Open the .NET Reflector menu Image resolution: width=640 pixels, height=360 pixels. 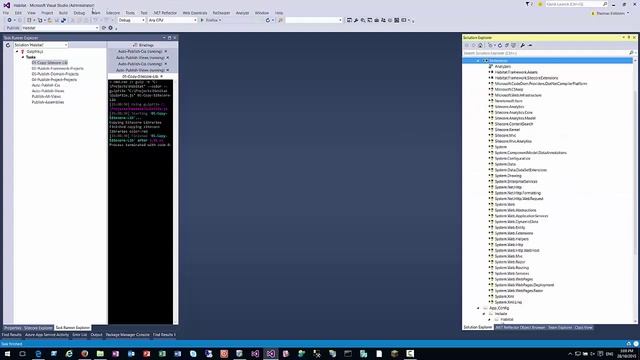click(x=165, y=13)
